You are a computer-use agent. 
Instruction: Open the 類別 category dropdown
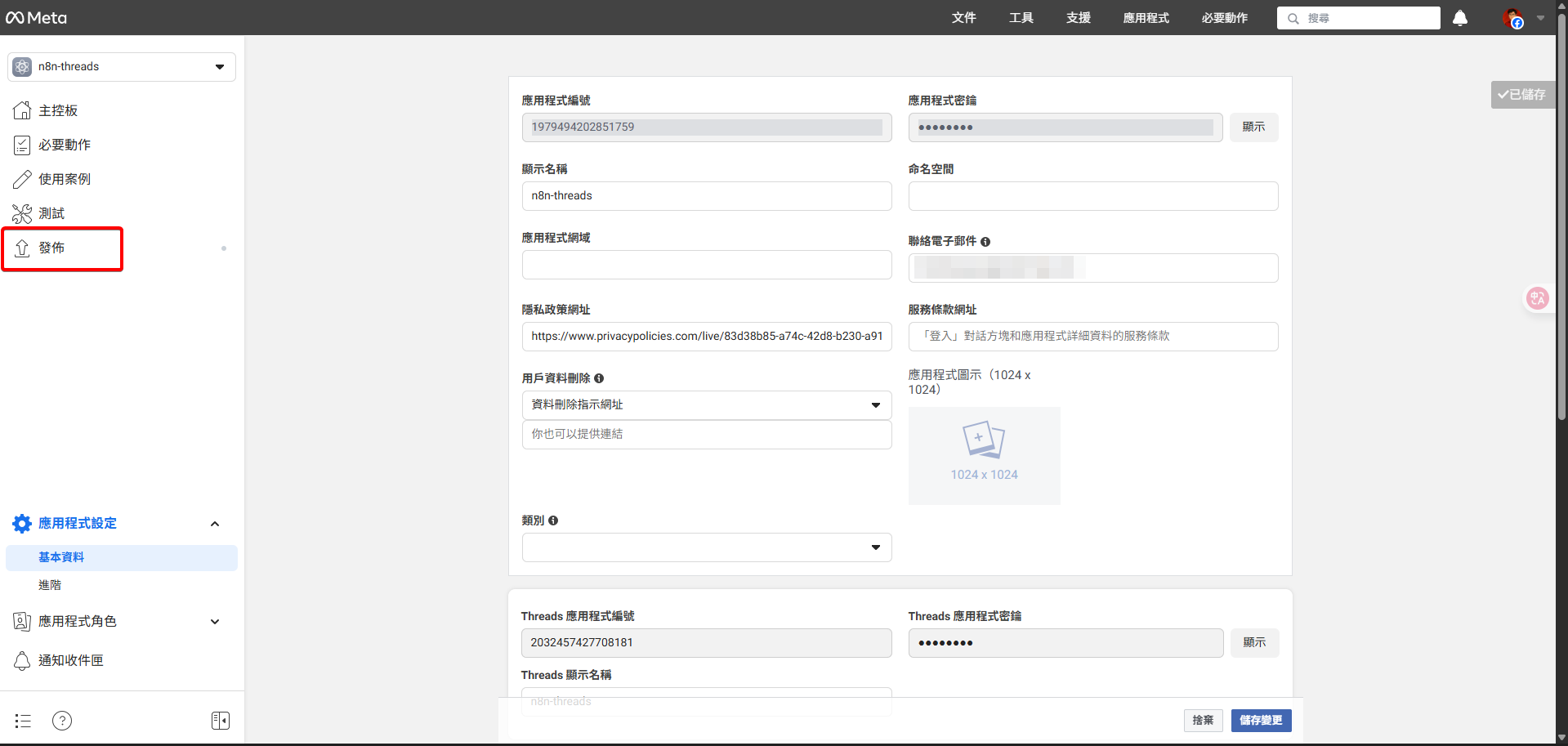tap(875, 547)
